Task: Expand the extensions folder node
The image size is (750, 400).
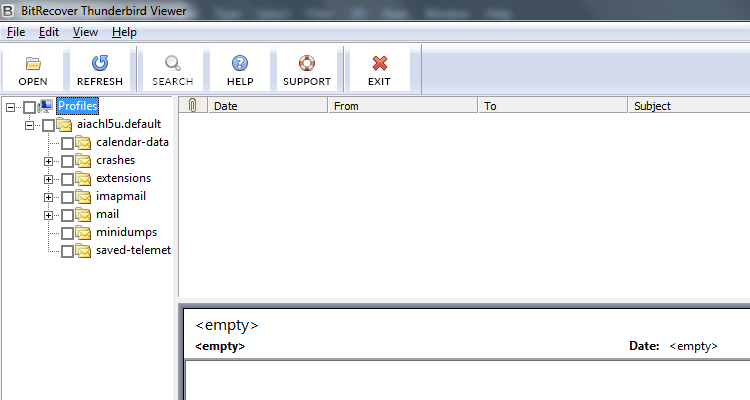Action: coord(48,179)
